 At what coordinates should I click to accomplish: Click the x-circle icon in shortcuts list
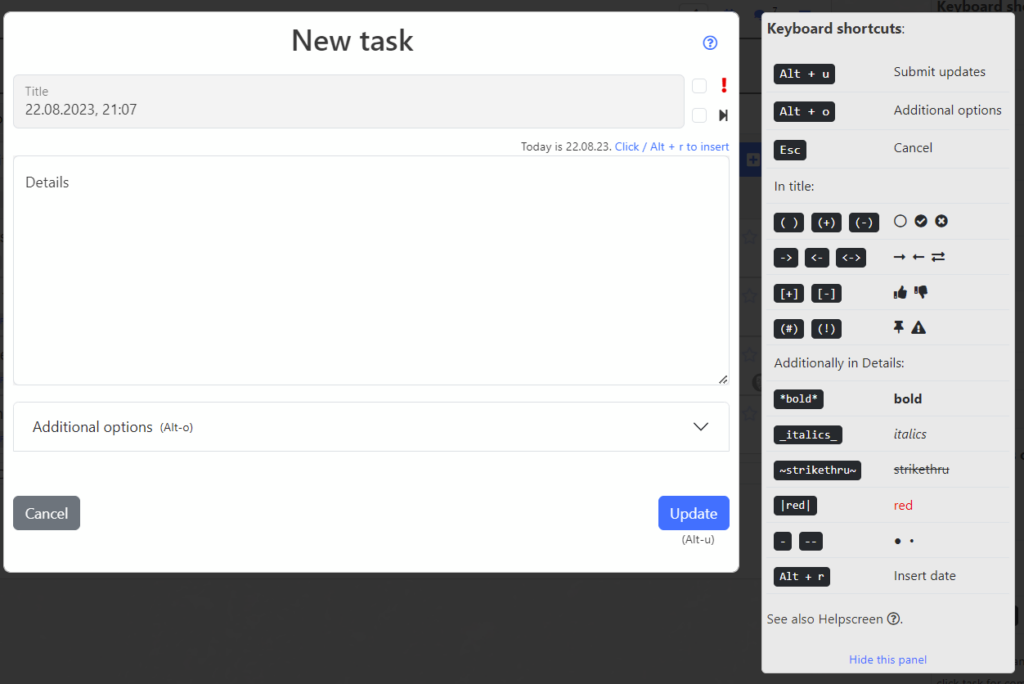pos(941,221)
